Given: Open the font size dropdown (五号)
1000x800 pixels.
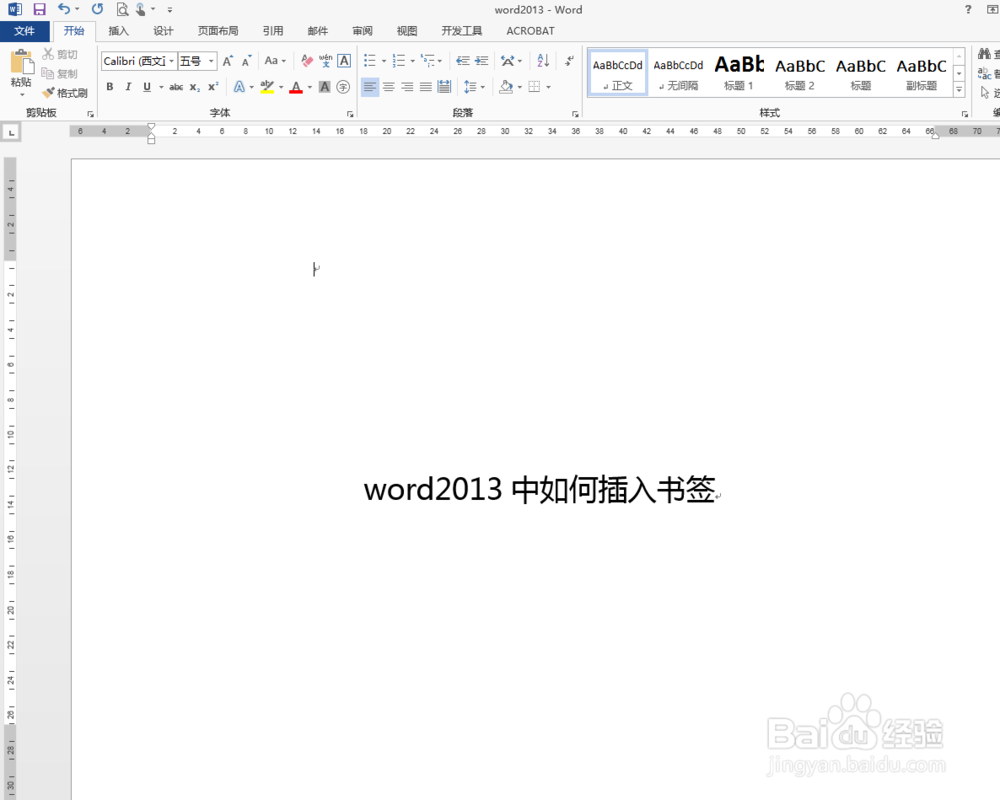Looking at the screenshot, I should pos(211,61).
